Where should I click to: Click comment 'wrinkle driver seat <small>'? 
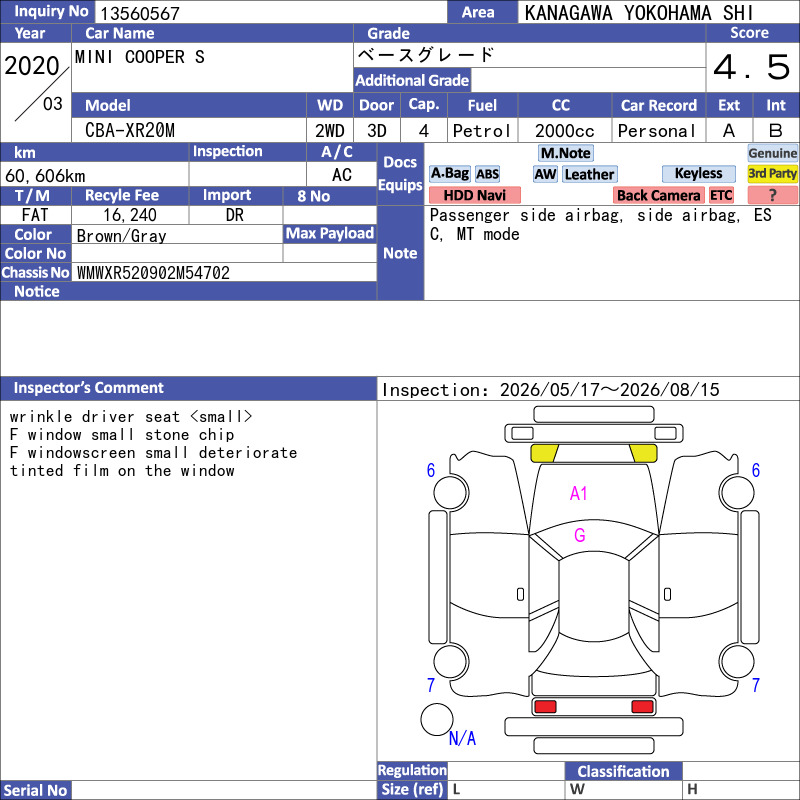[x=131, y=417]
